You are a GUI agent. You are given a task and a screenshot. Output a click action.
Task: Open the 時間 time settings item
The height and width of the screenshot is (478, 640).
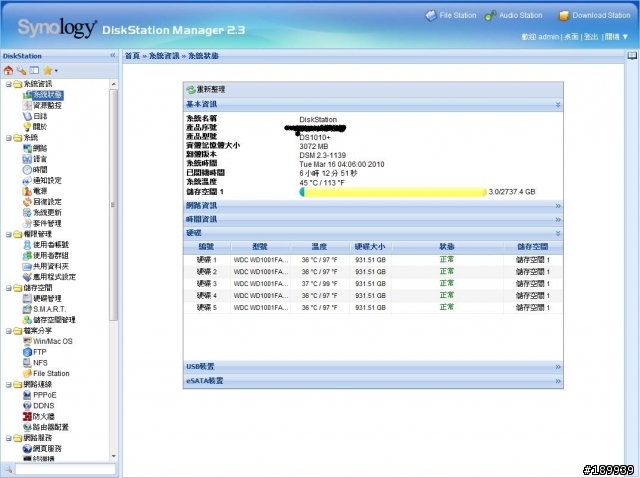click(35, 169)
